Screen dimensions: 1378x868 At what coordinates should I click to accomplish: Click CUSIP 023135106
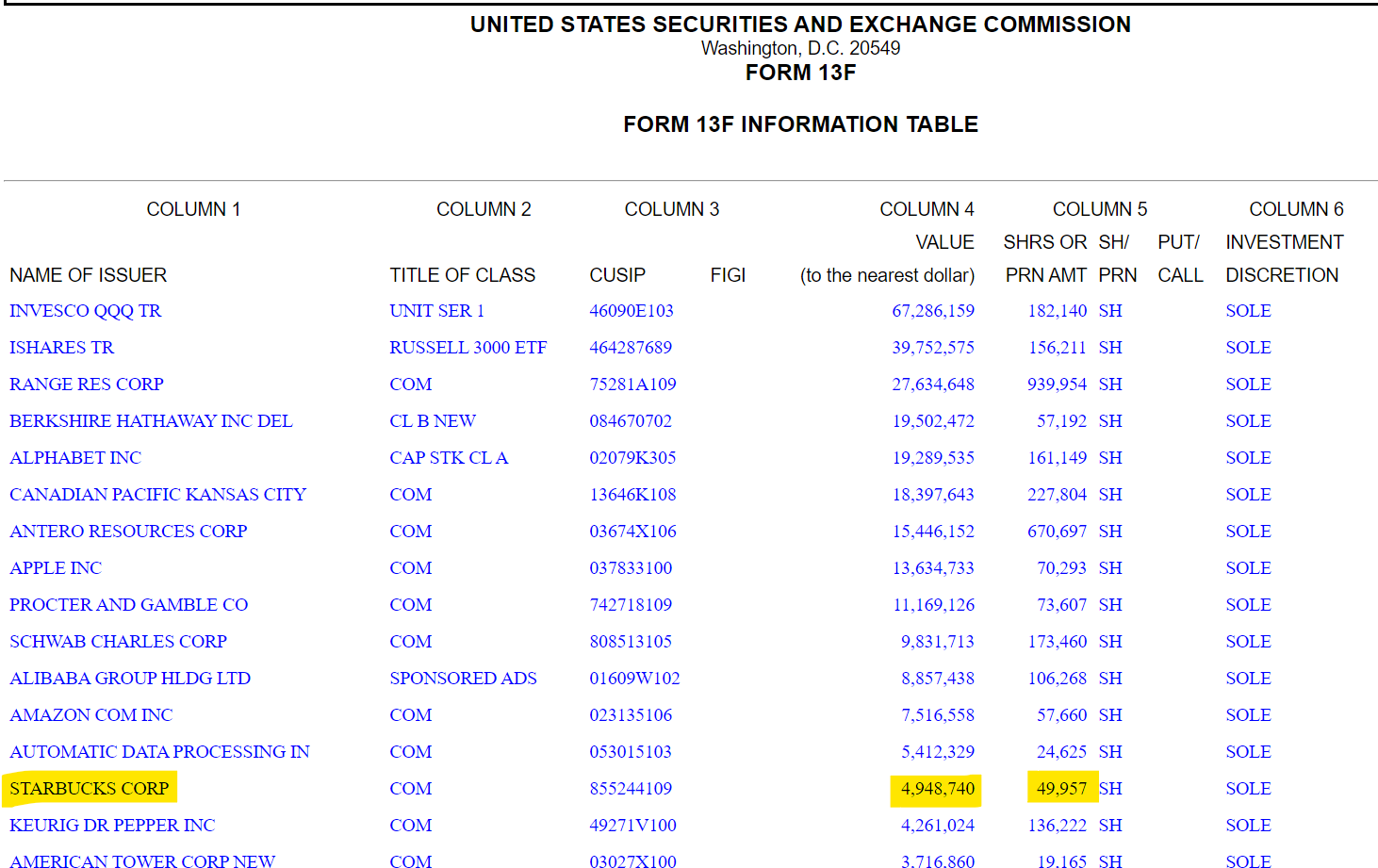pos(631,715)
